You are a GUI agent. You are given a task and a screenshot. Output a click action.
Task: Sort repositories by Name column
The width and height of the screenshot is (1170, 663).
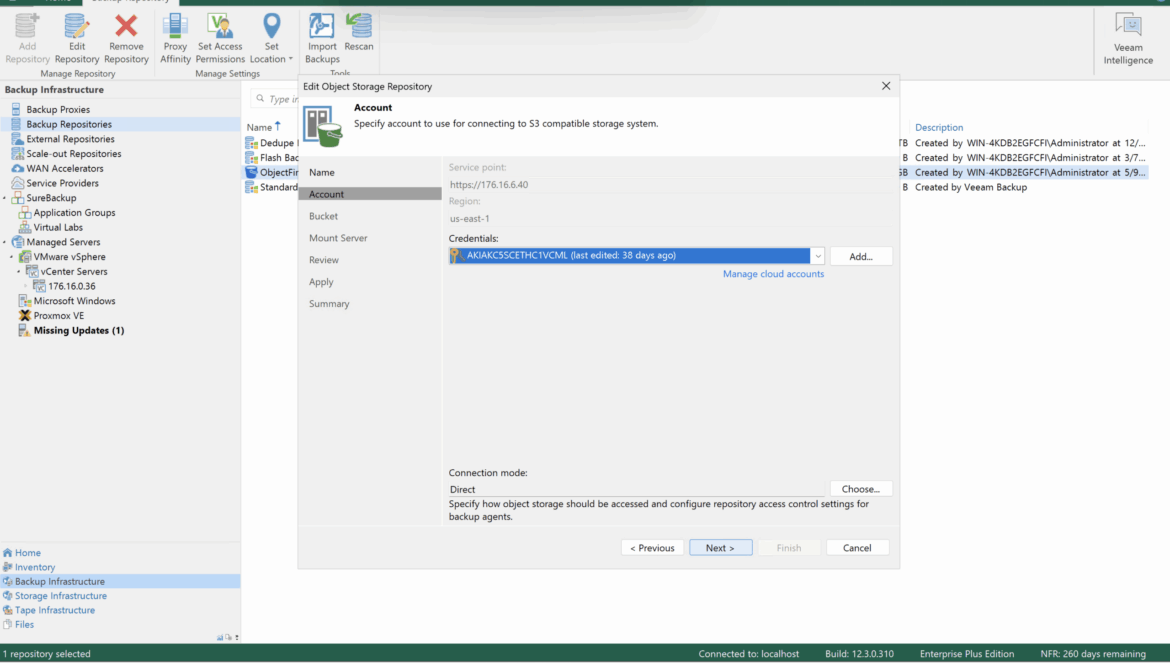tap(259, 128)
